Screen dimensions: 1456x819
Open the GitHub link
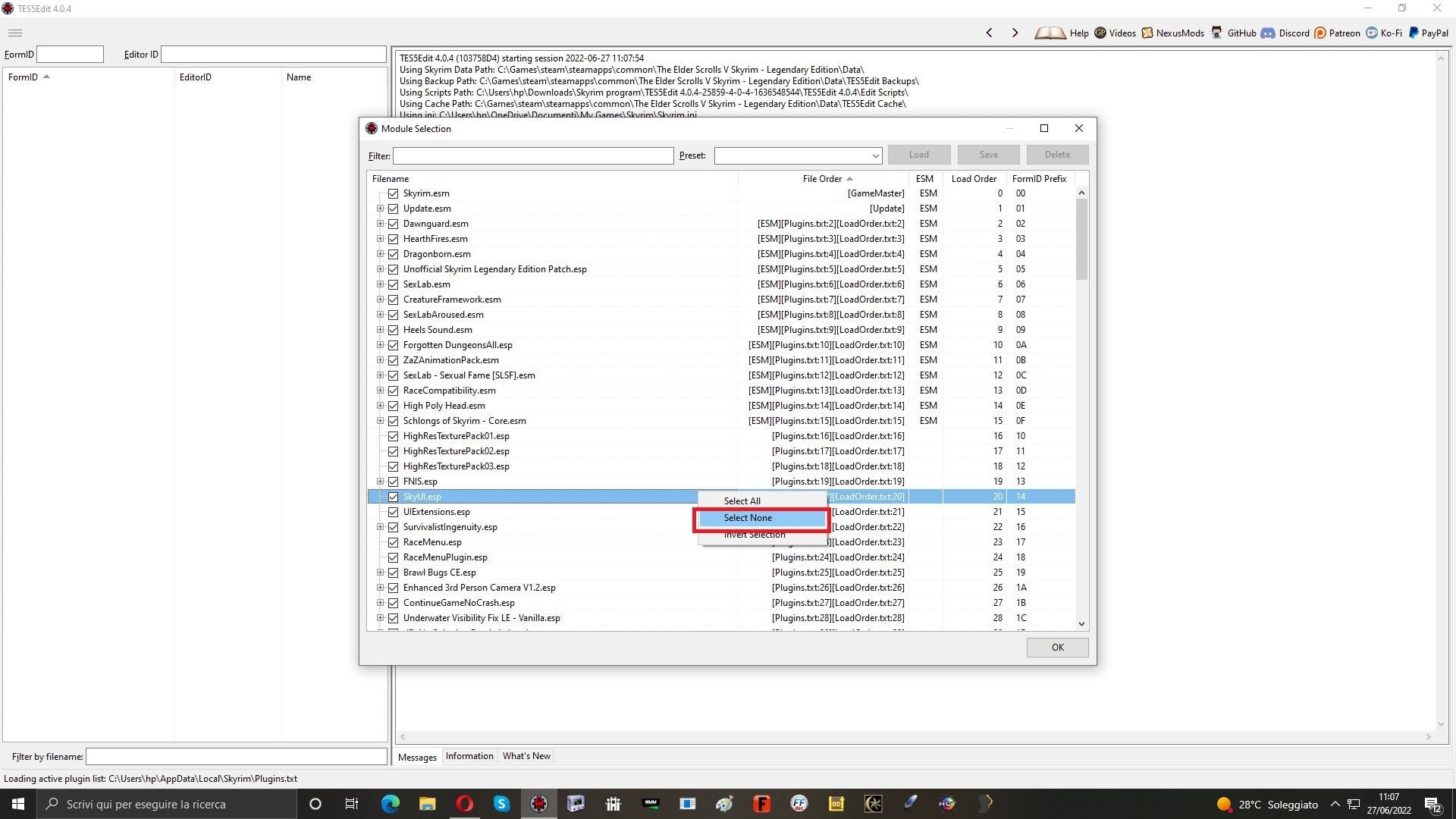[1233, 33]
